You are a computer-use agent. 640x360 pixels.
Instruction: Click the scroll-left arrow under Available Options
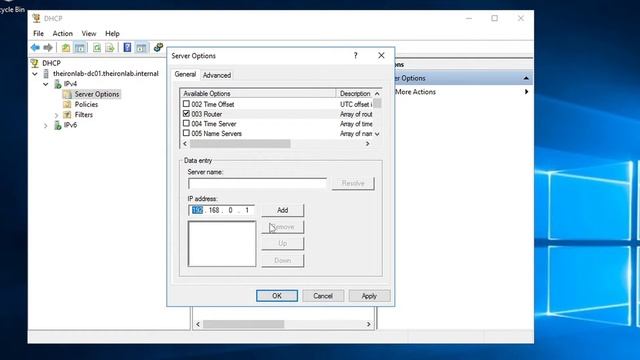click(185, 144)
